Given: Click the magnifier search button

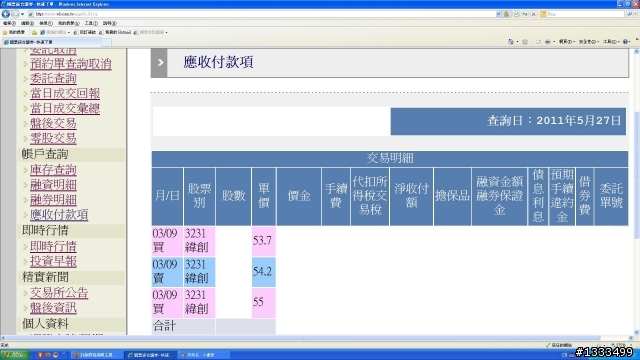Looking at the screenshot, I should 630,14.
